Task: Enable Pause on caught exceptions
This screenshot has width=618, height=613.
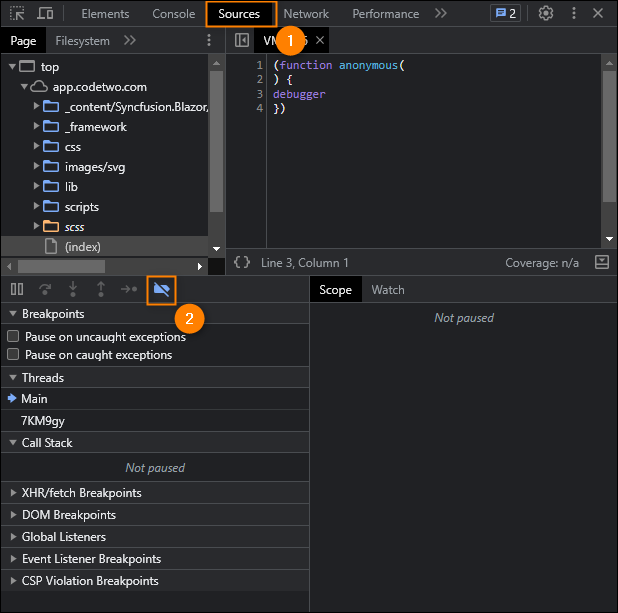Action: pos(13,354)
